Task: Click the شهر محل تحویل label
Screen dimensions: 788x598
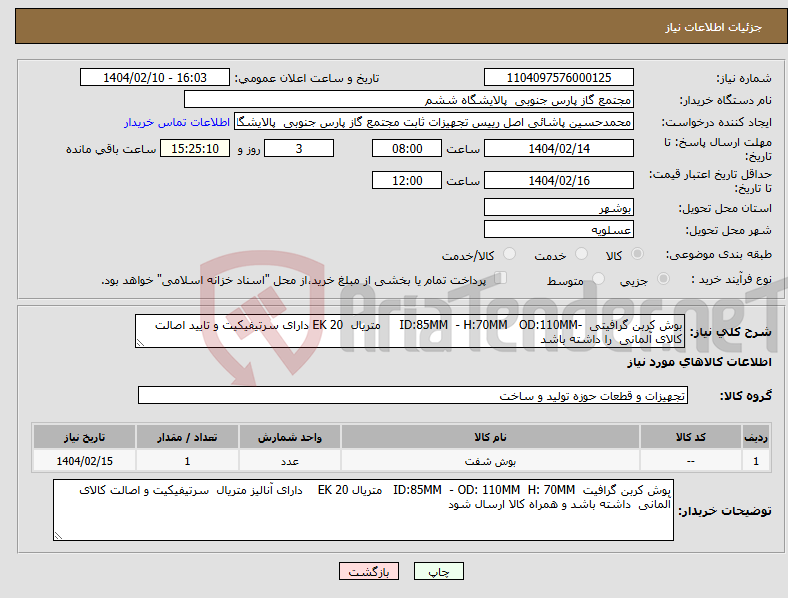Action: 729,230
